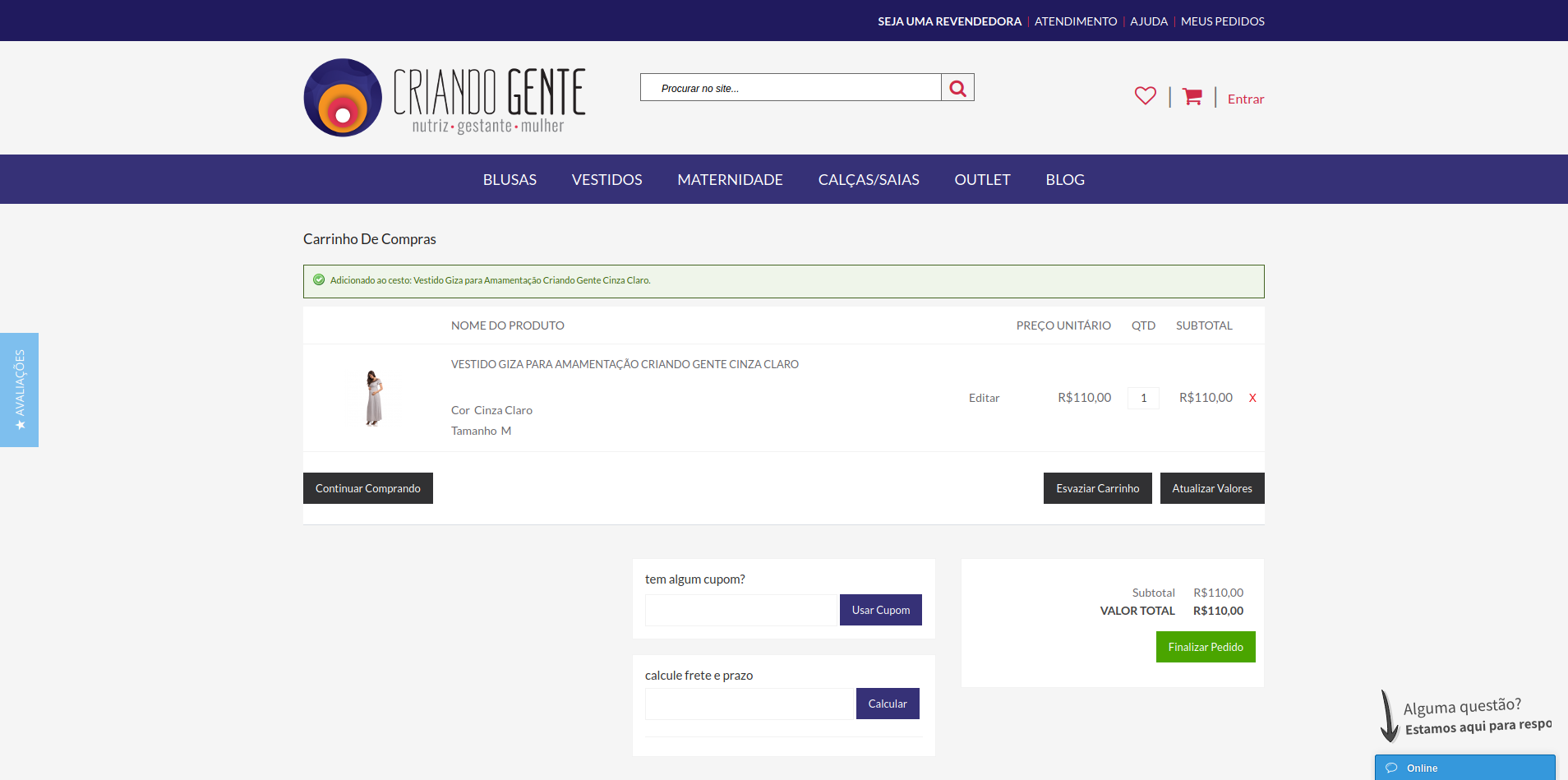Click the Entrar login link
Image resolution: width=1568 pixels, height=780 pixels.
coord(1246,99)
